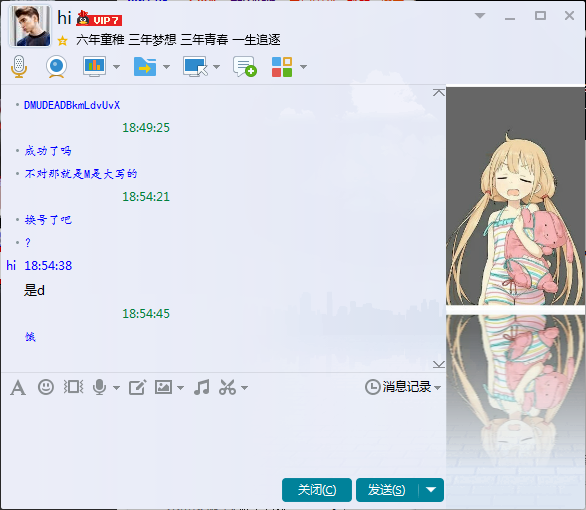Image resolution: width=586 pixels, height=510 pixels.
Task: Click the chat scroll down arrow
Action: click(439, 364)
